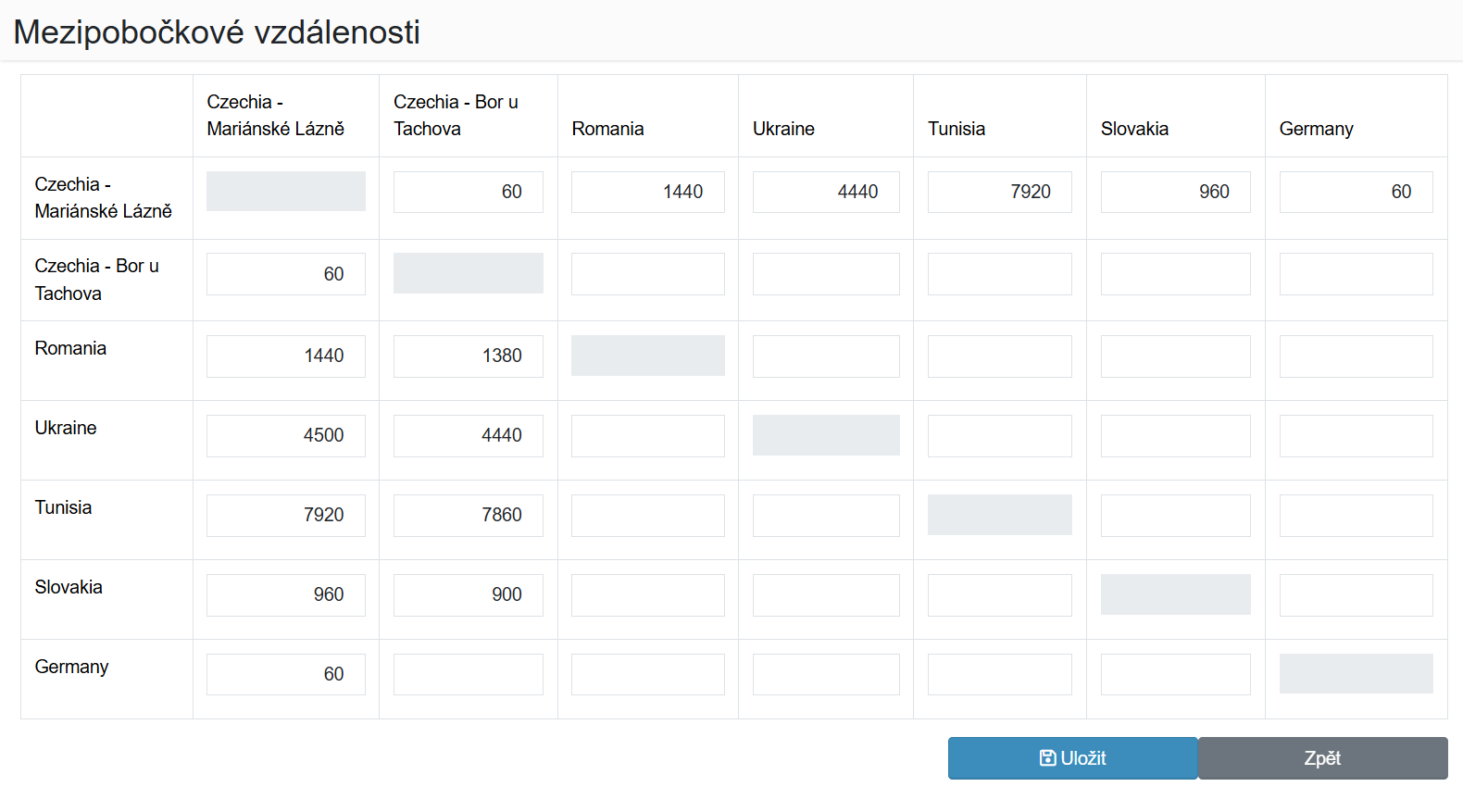Select Mariánské Lázně to Ukraine field showing 4440
Screen dimensions: 1463x812
click(826, 192)
